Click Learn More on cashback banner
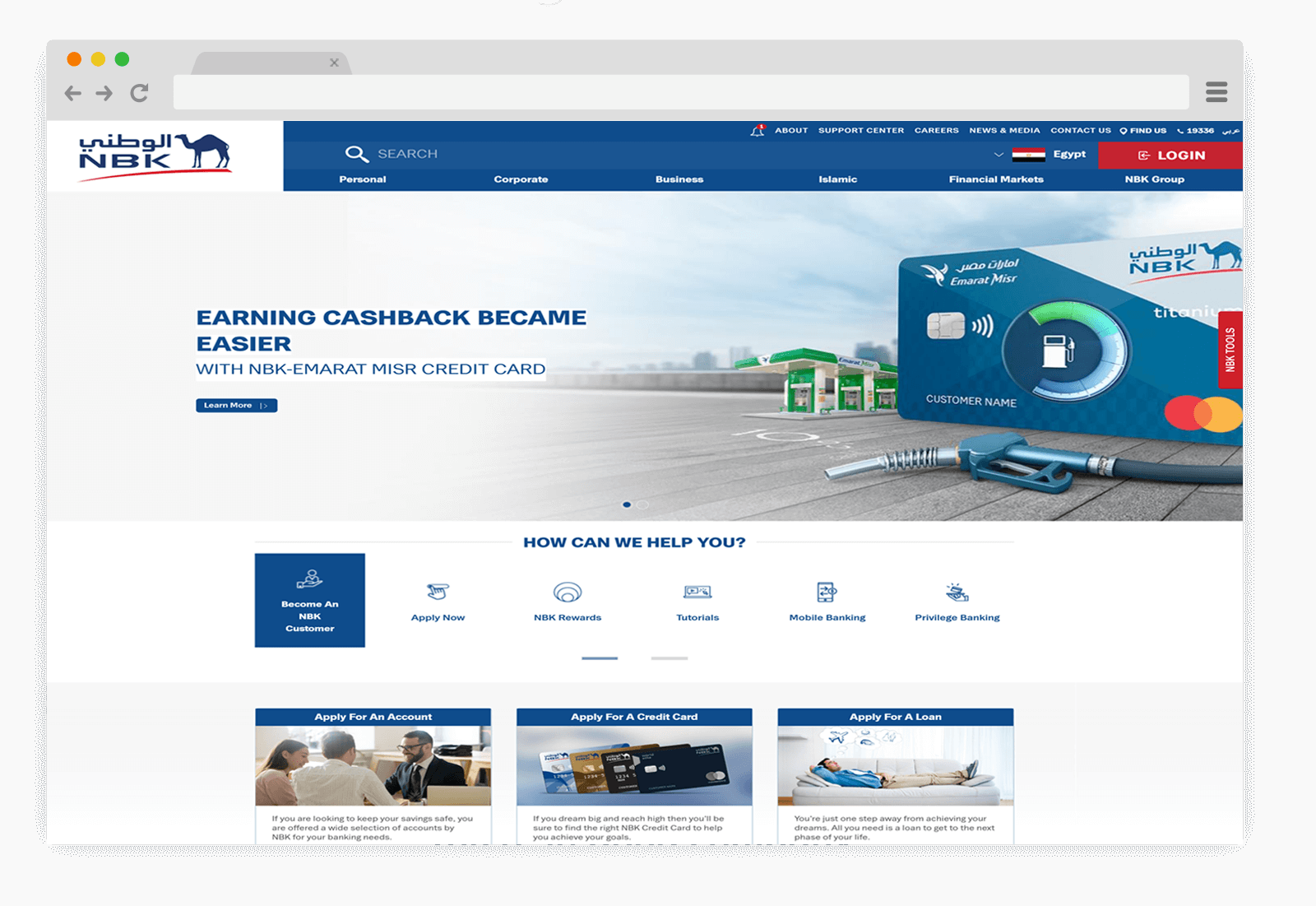1316x906 pixels. click(236, 405)
